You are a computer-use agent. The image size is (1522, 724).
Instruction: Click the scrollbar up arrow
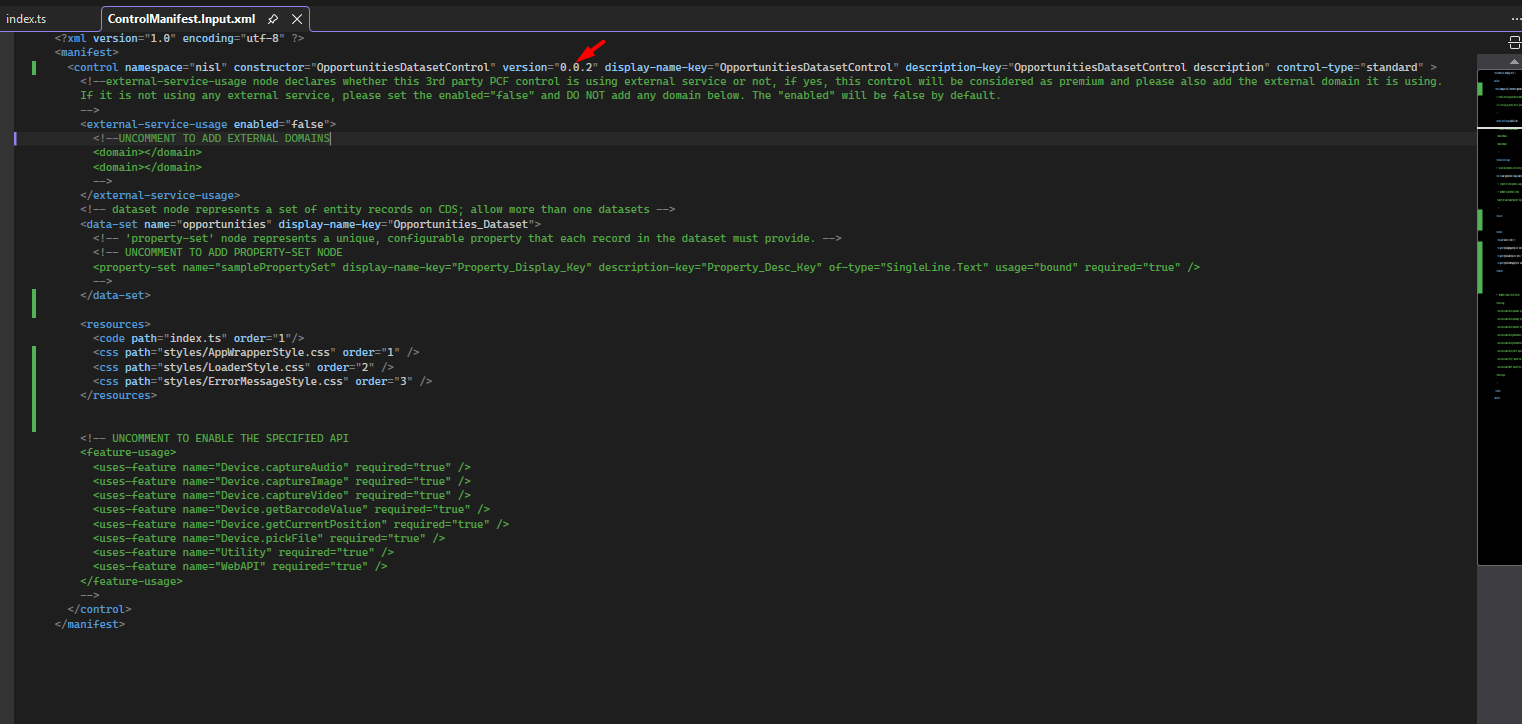point(1514,57)
